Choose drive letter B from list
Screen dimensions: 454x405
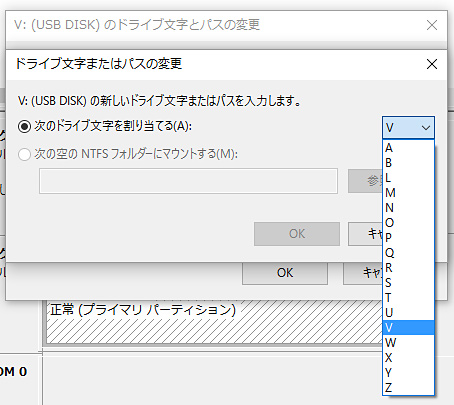[x=408, y=163]
